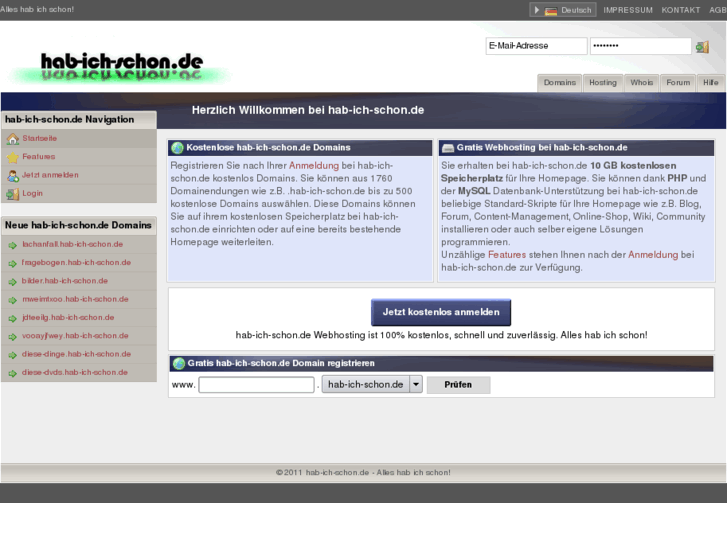Open fragebogen.hab-ich-schon.de domain link

76,263
